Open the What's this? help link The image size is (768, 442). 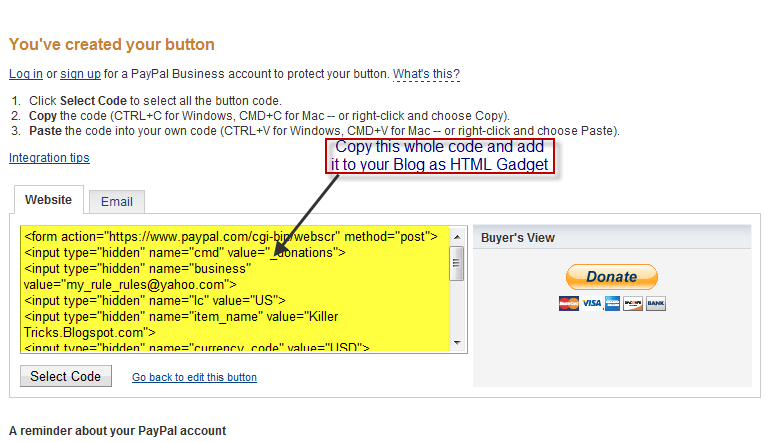(426, 74)
